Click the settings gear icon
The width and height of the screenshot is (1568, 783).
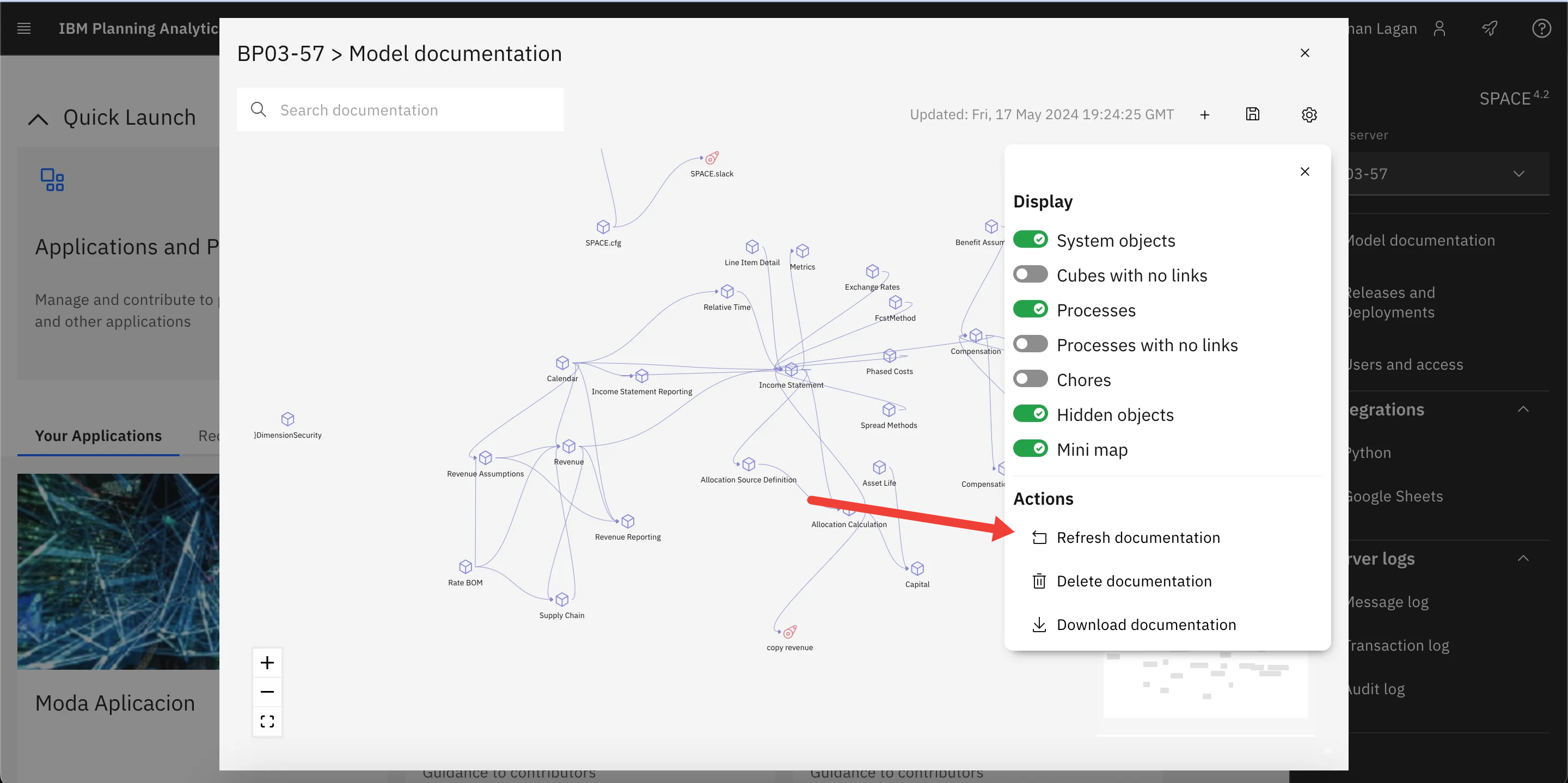[x=1308, y=114]
